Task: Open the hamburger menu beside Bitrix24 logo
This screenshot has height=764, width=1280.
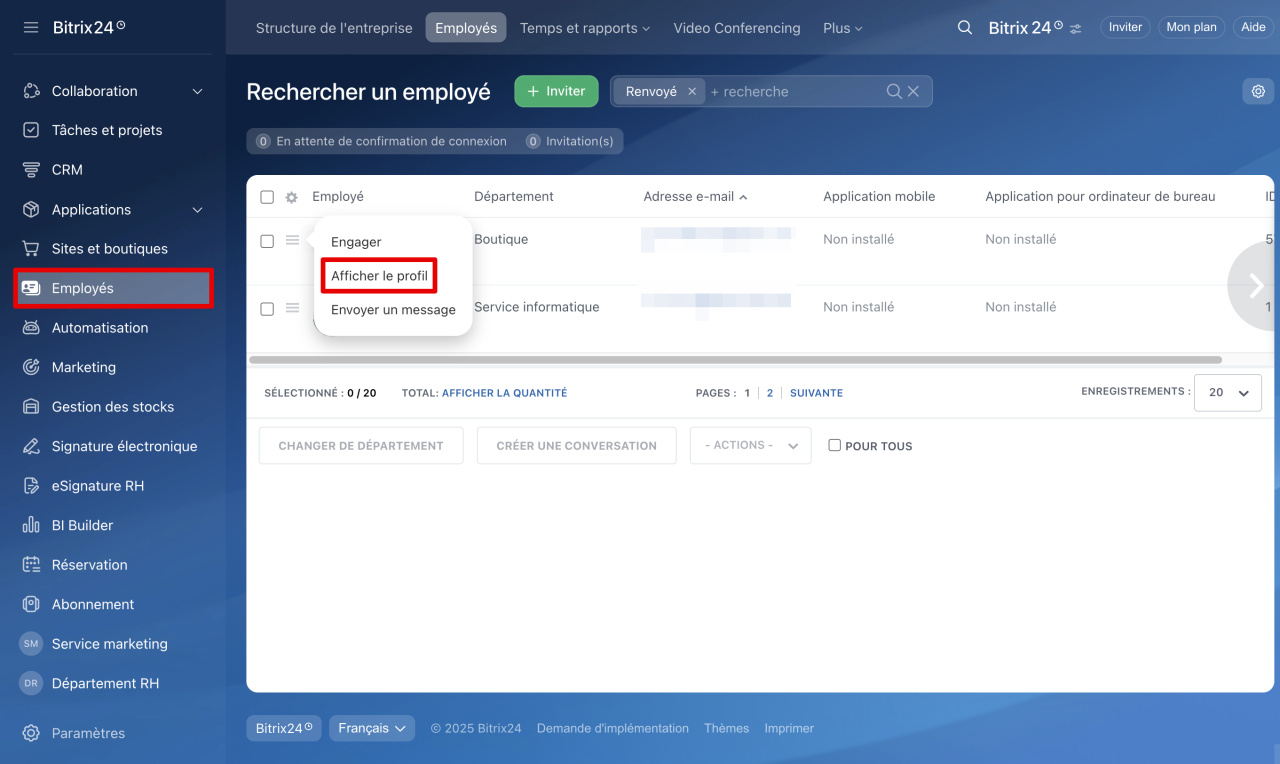Action: point(31,27)
